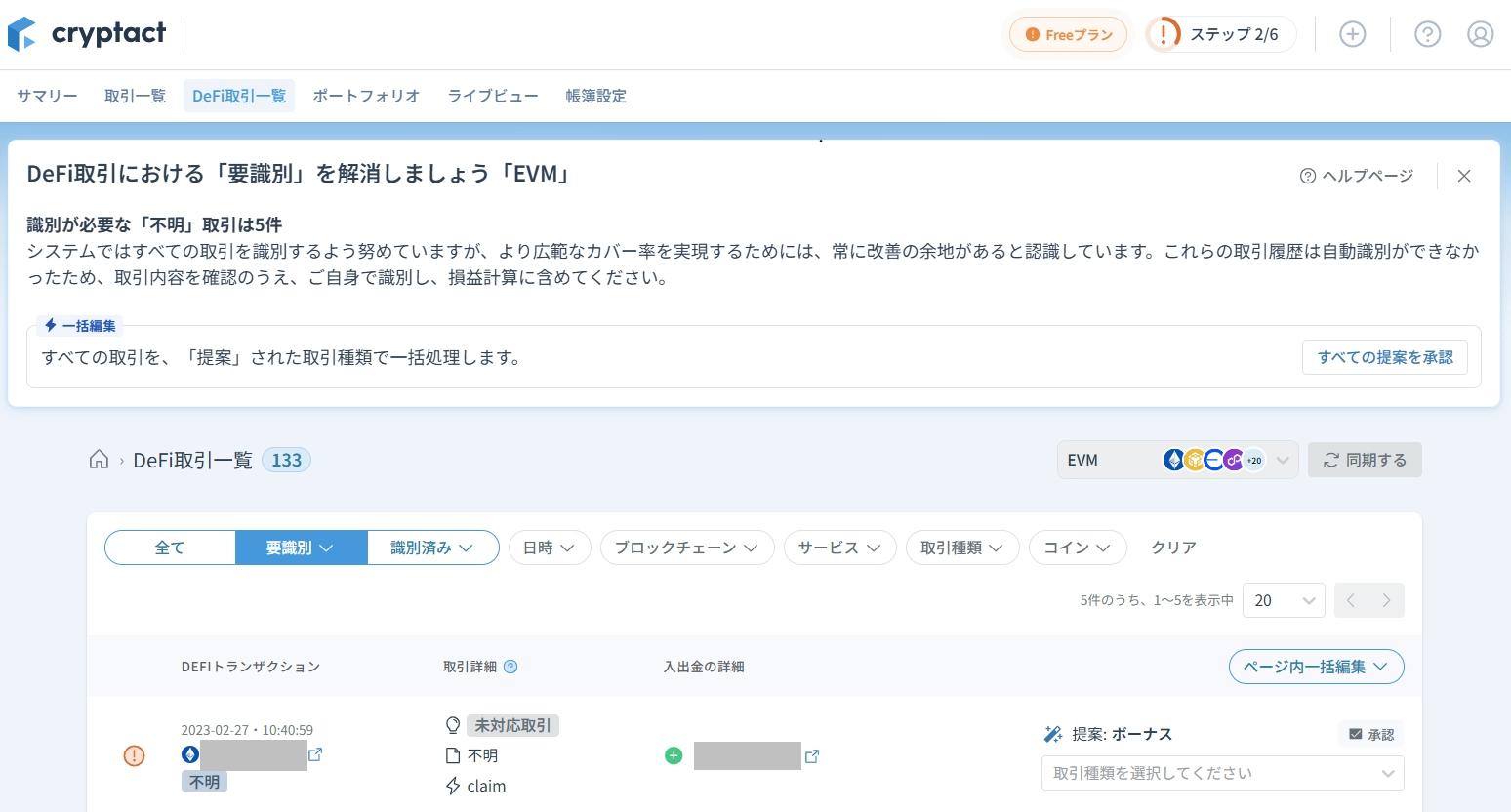Open the user account profile icon
The image size is (1511, 812).
[1480, 34]
